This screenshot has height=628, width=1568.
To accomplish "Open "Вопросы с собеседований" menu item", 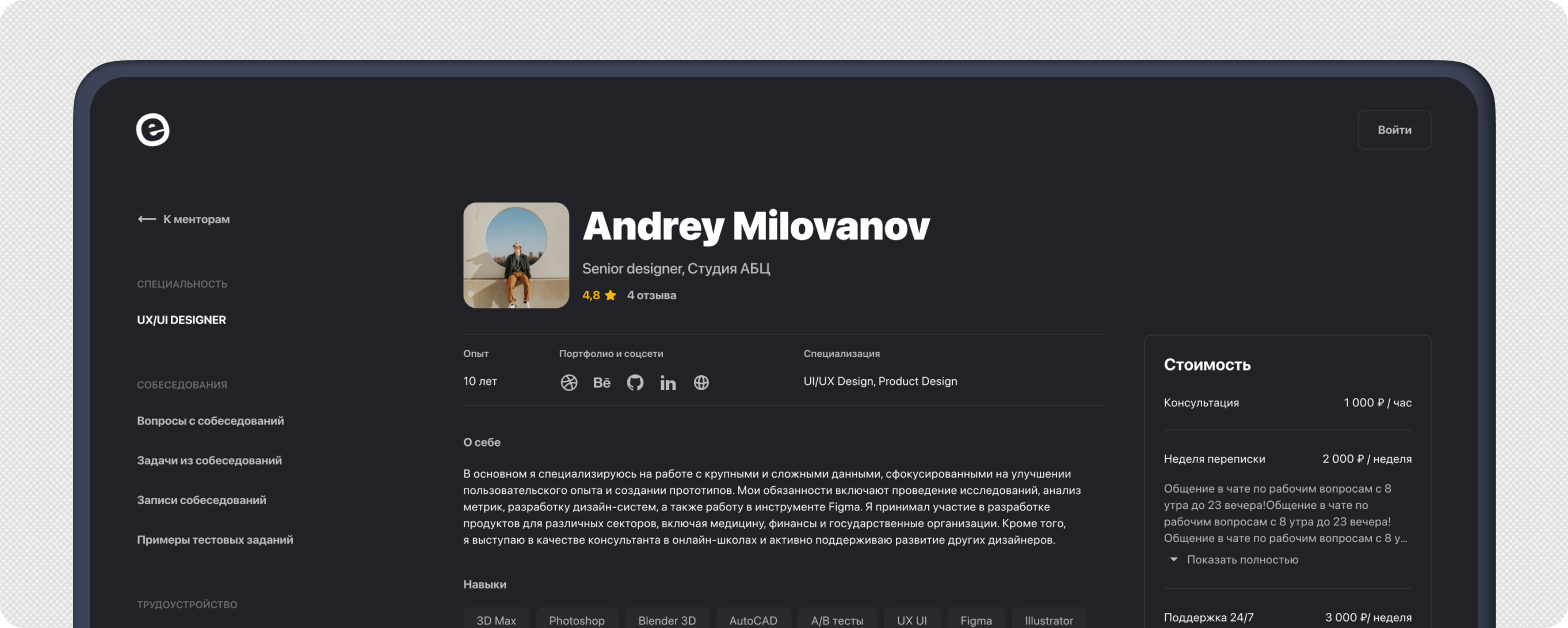I will click(x=210, y=421).
